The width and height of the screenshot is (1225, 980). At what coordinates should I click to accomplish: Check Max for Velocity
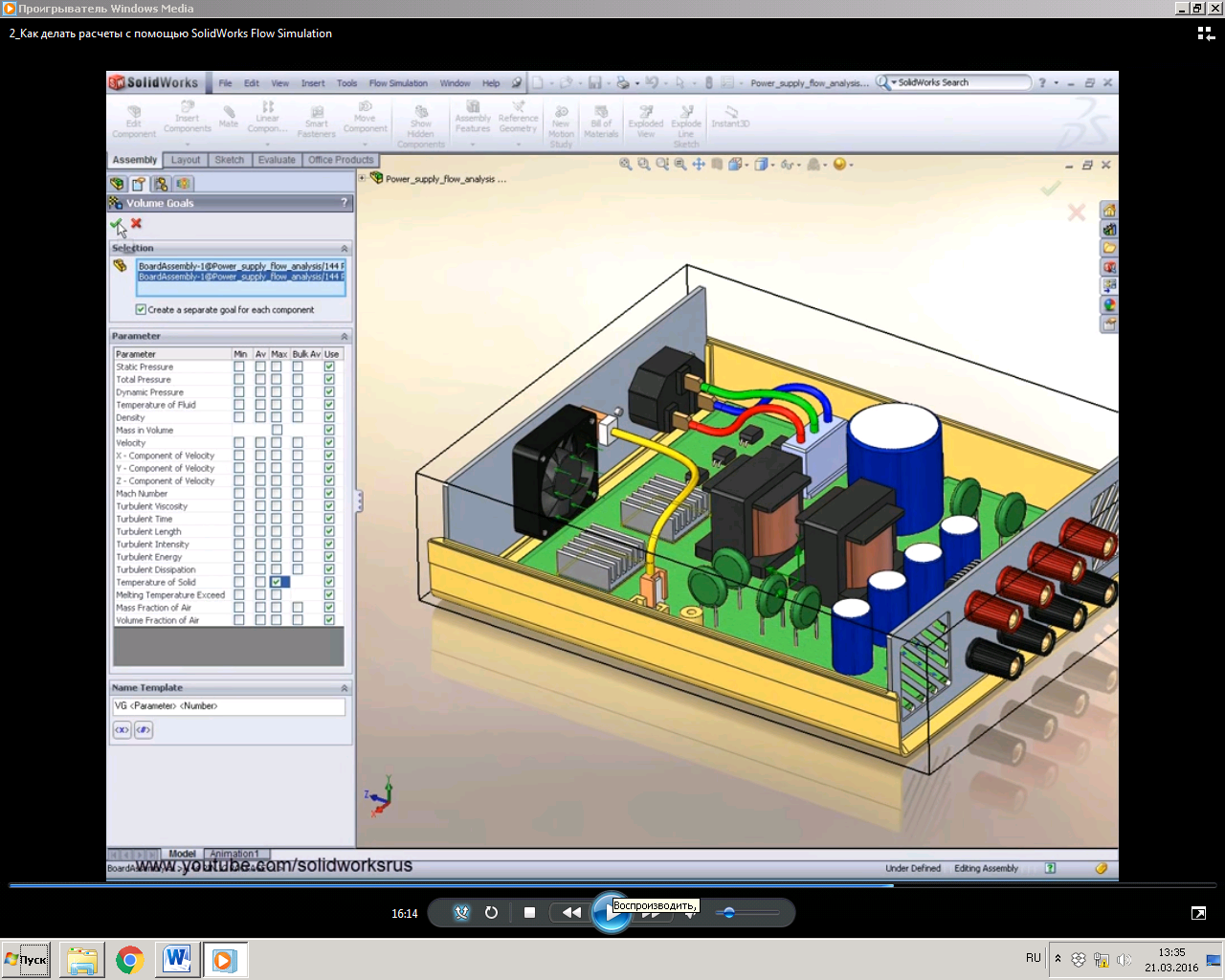click(x=277, y=443)
